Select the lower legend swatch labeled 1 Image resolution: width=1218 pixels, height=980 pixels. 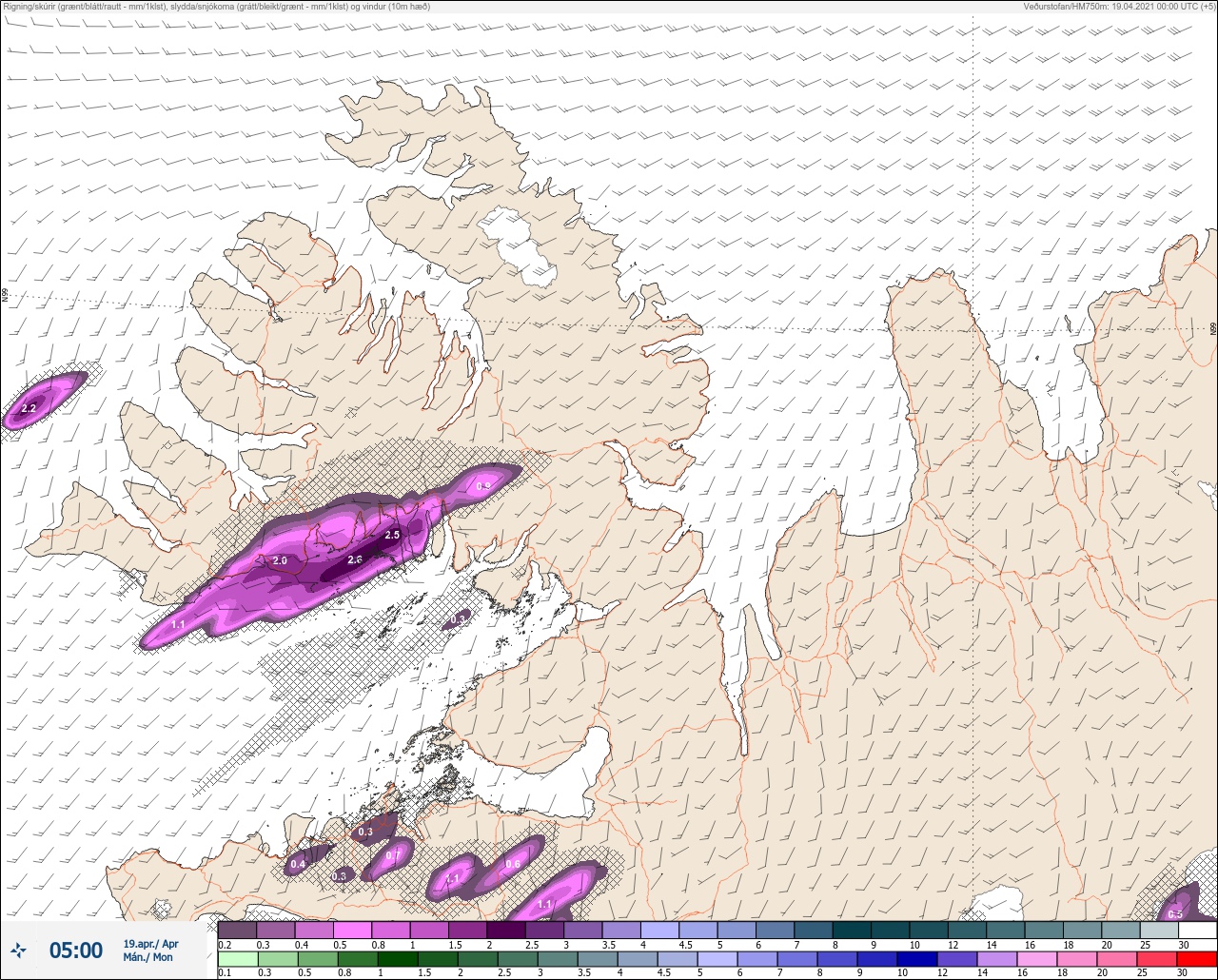pos(398,959)
